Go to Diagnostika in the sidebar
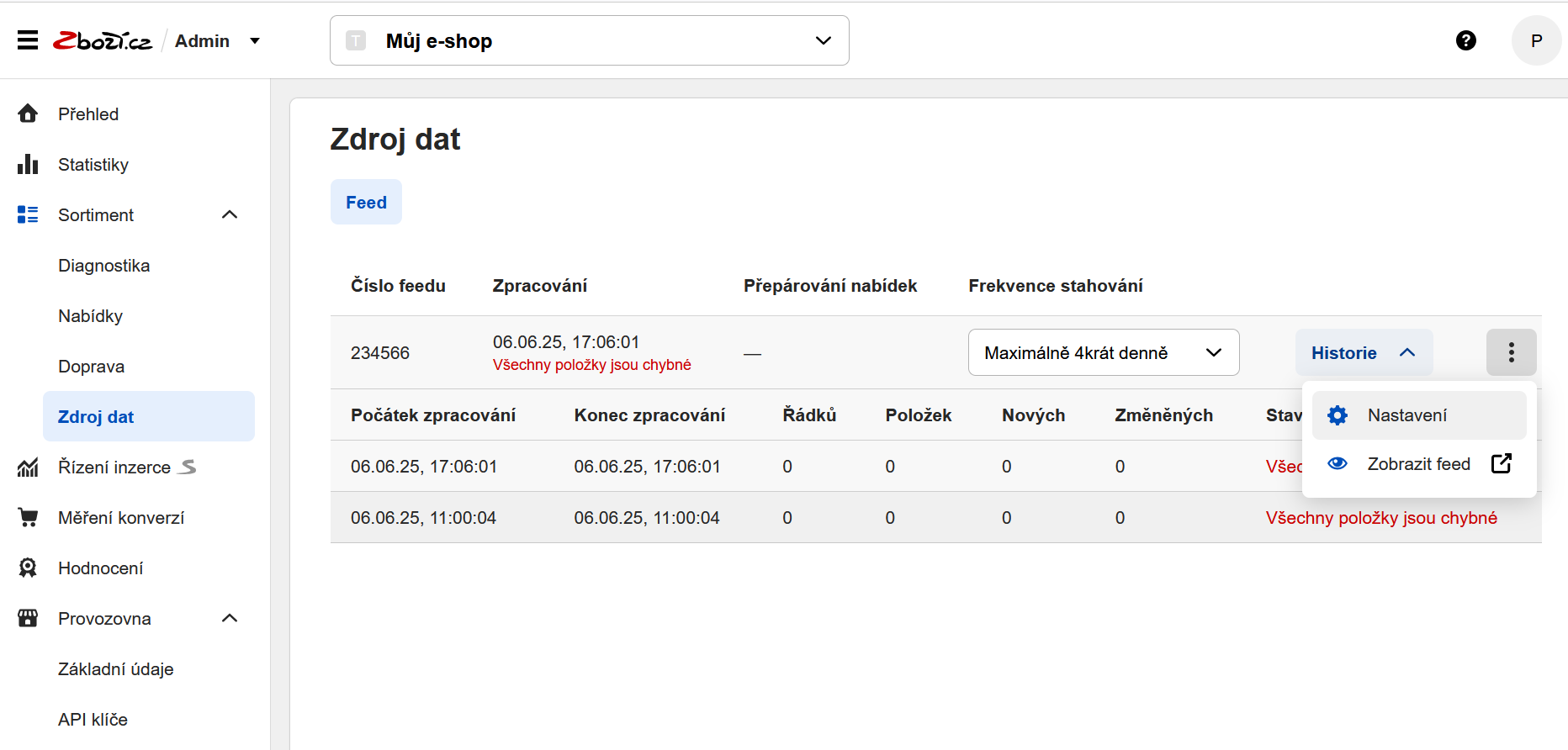 coord(103,266)
